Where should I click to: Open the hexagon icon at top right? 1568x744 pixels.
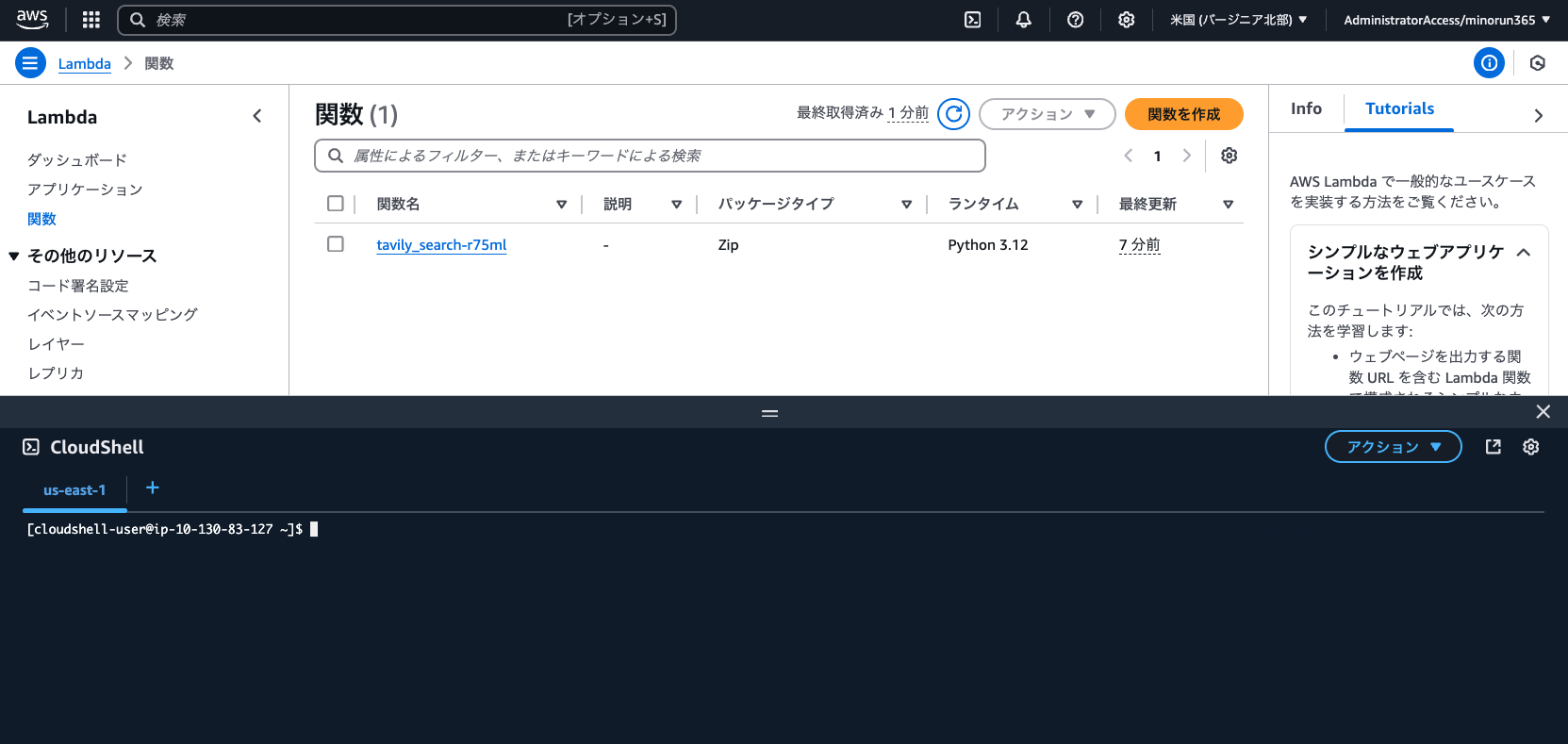(x=1538, y=63)
